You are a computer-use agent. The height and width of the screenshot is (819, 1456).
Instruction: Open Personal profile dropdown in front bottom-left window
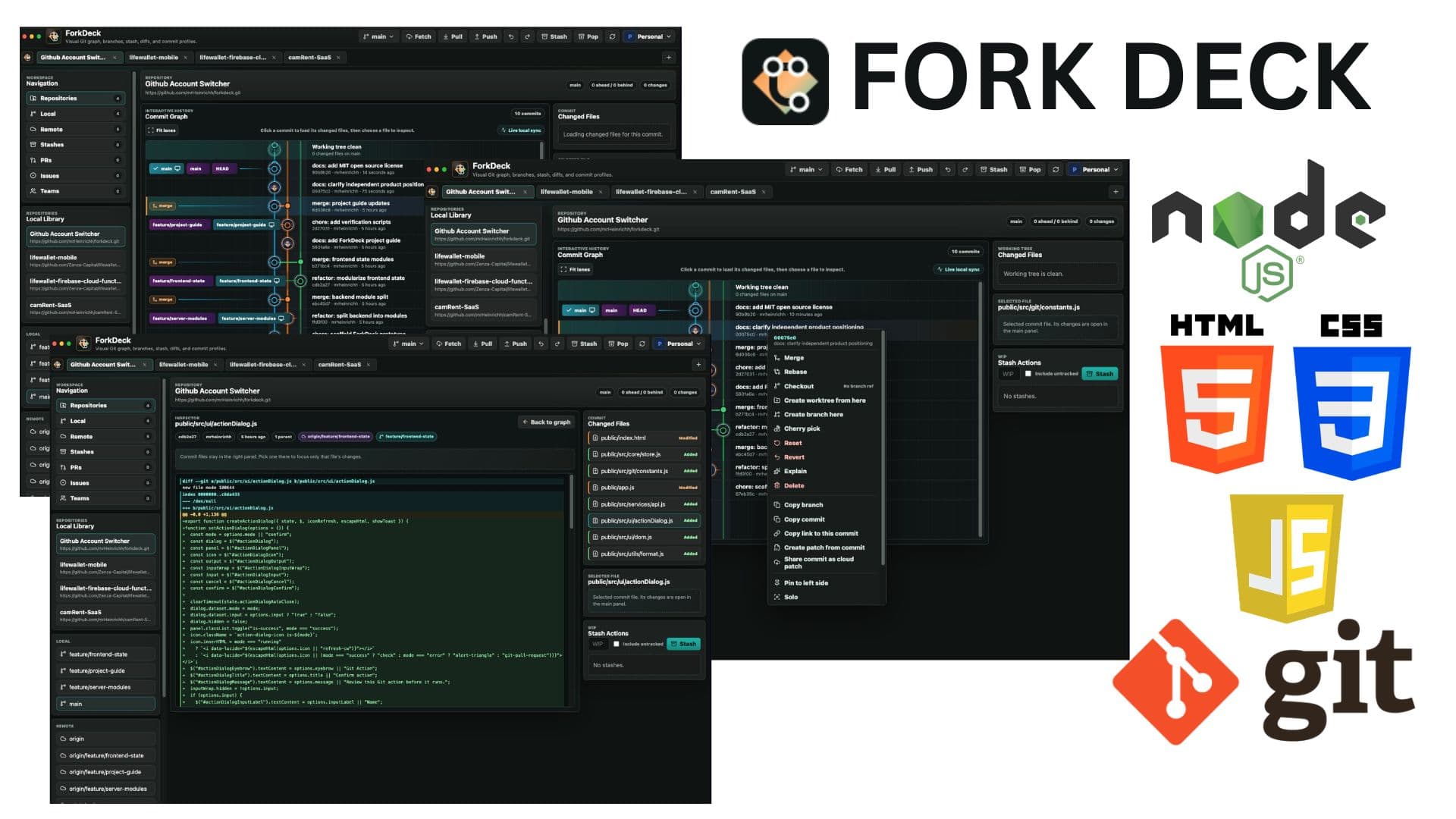click(679, 344)
